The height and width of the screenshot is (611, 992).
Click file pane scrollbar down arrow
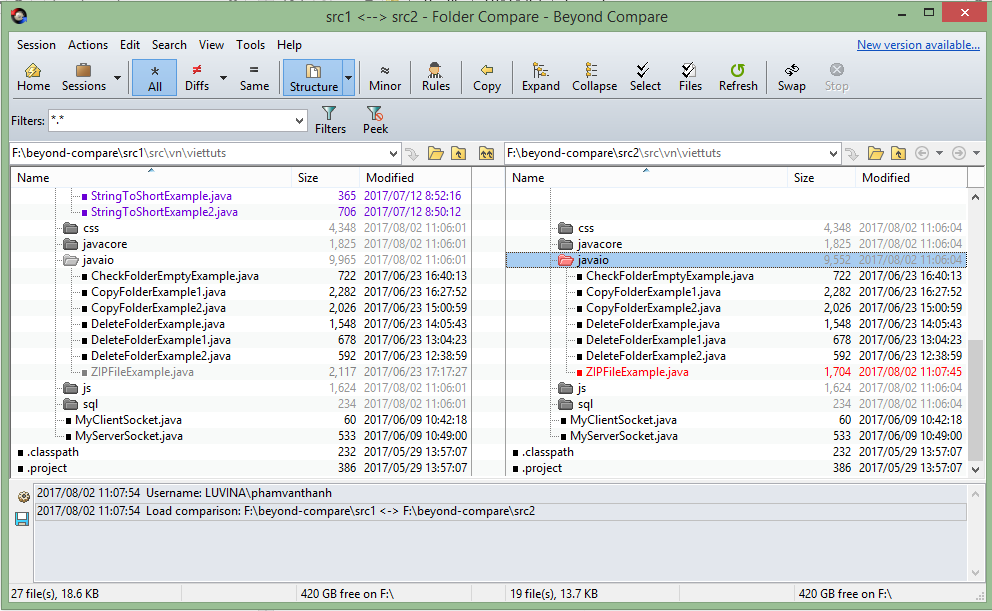[x=975, y=469]
